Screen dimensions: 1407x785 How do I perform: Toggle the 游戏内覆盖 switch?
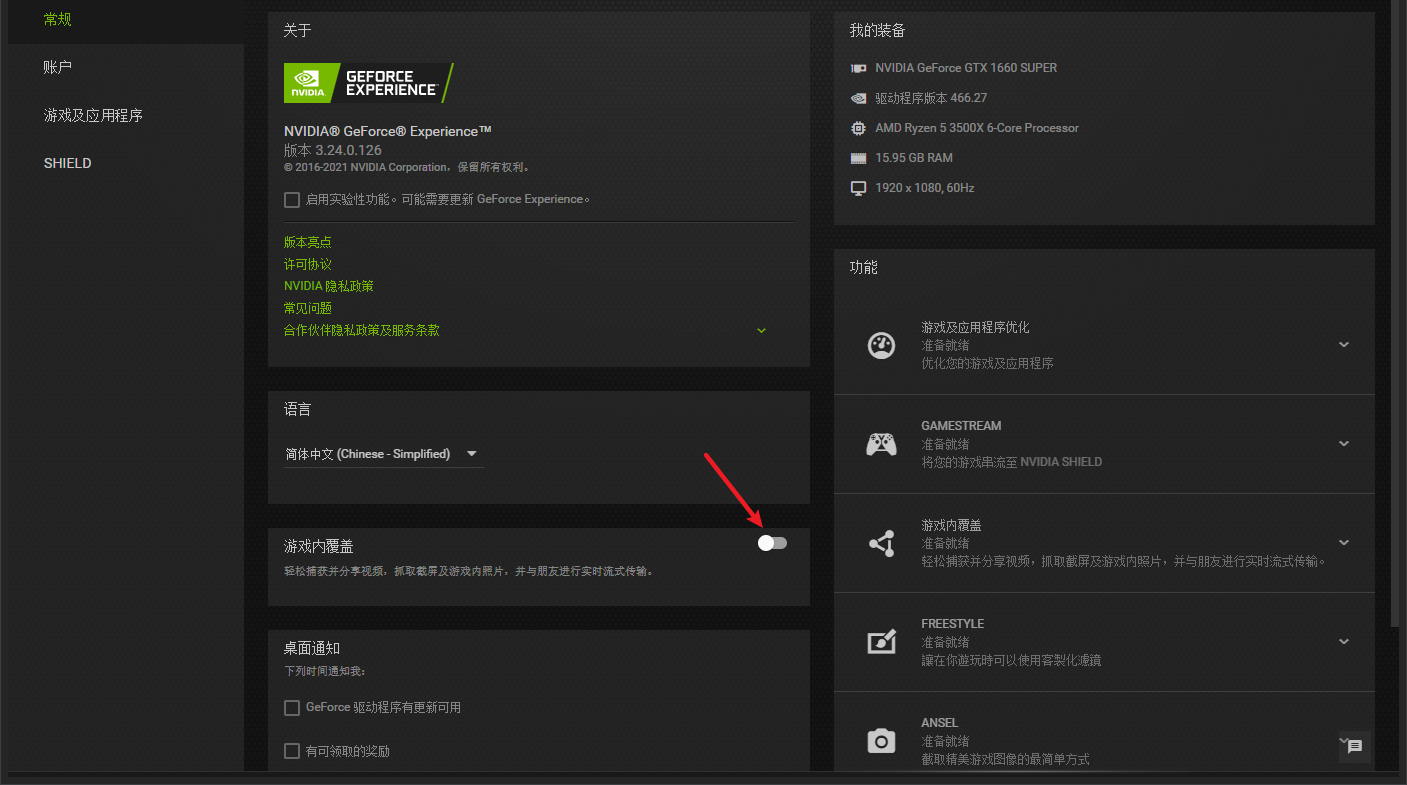pyautogui.click(x=772, y=543)
